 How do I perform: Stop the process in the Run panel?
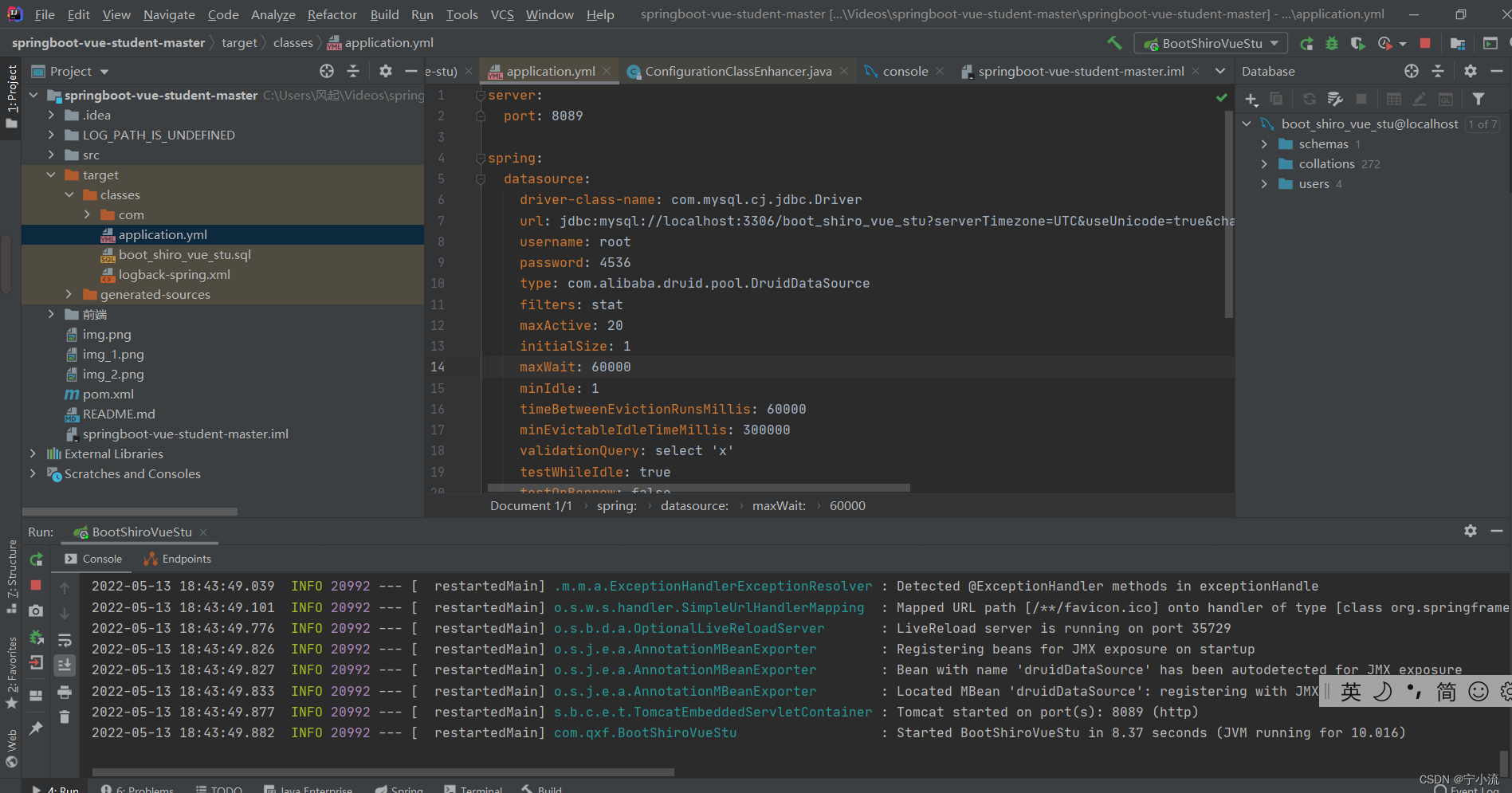click(x=36, y=585)
